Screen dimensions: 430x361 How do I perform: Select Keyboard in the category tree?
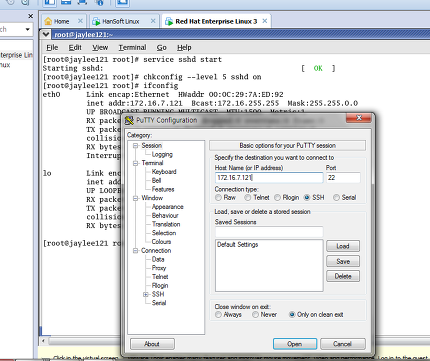pos(164,172)
